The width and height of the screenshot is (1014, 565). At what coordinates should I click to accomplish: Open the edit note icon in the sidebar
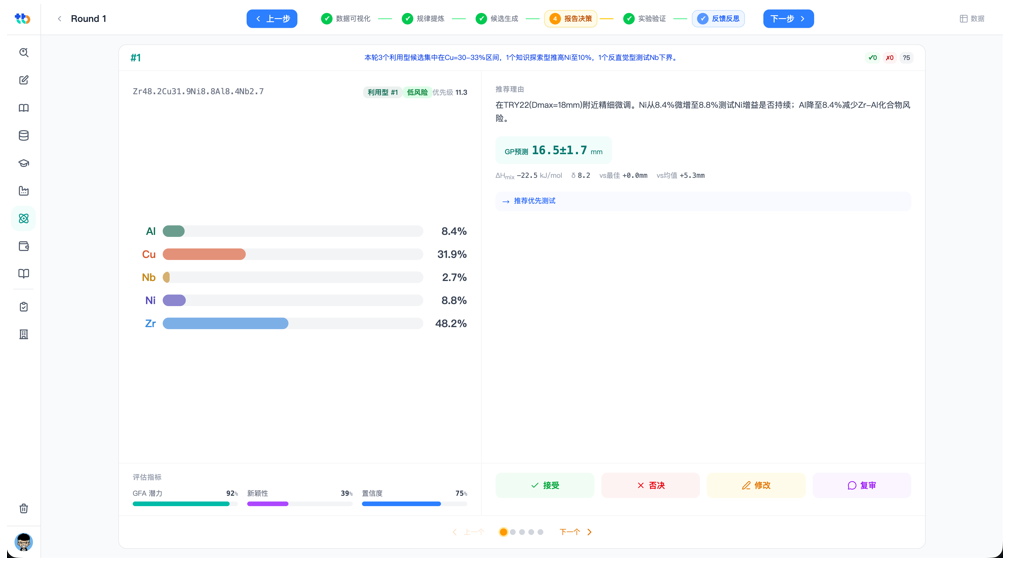(24, 80)
